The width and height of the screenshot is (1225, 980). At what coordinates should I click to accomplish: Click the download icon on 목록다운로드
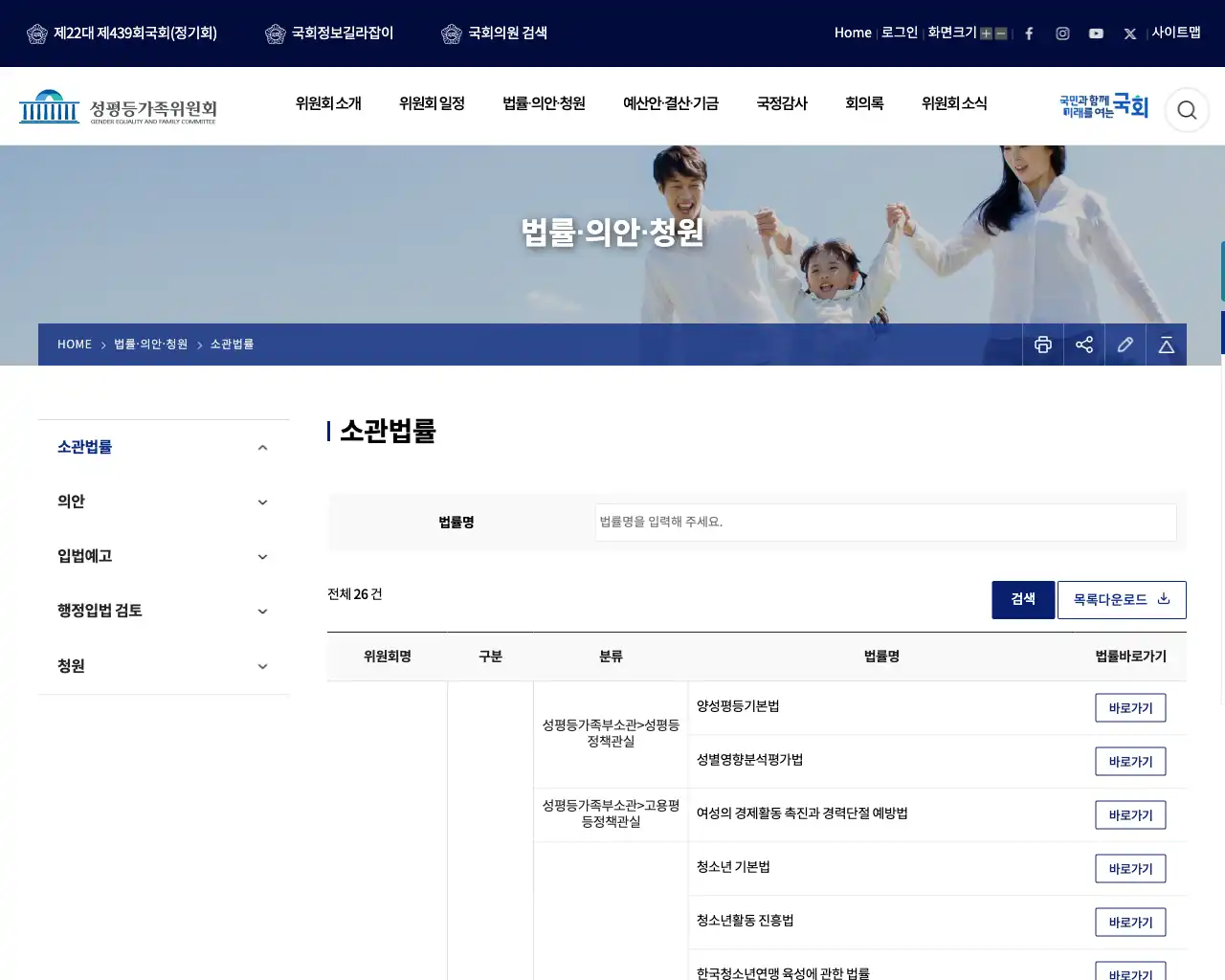tap(1164, 599)
